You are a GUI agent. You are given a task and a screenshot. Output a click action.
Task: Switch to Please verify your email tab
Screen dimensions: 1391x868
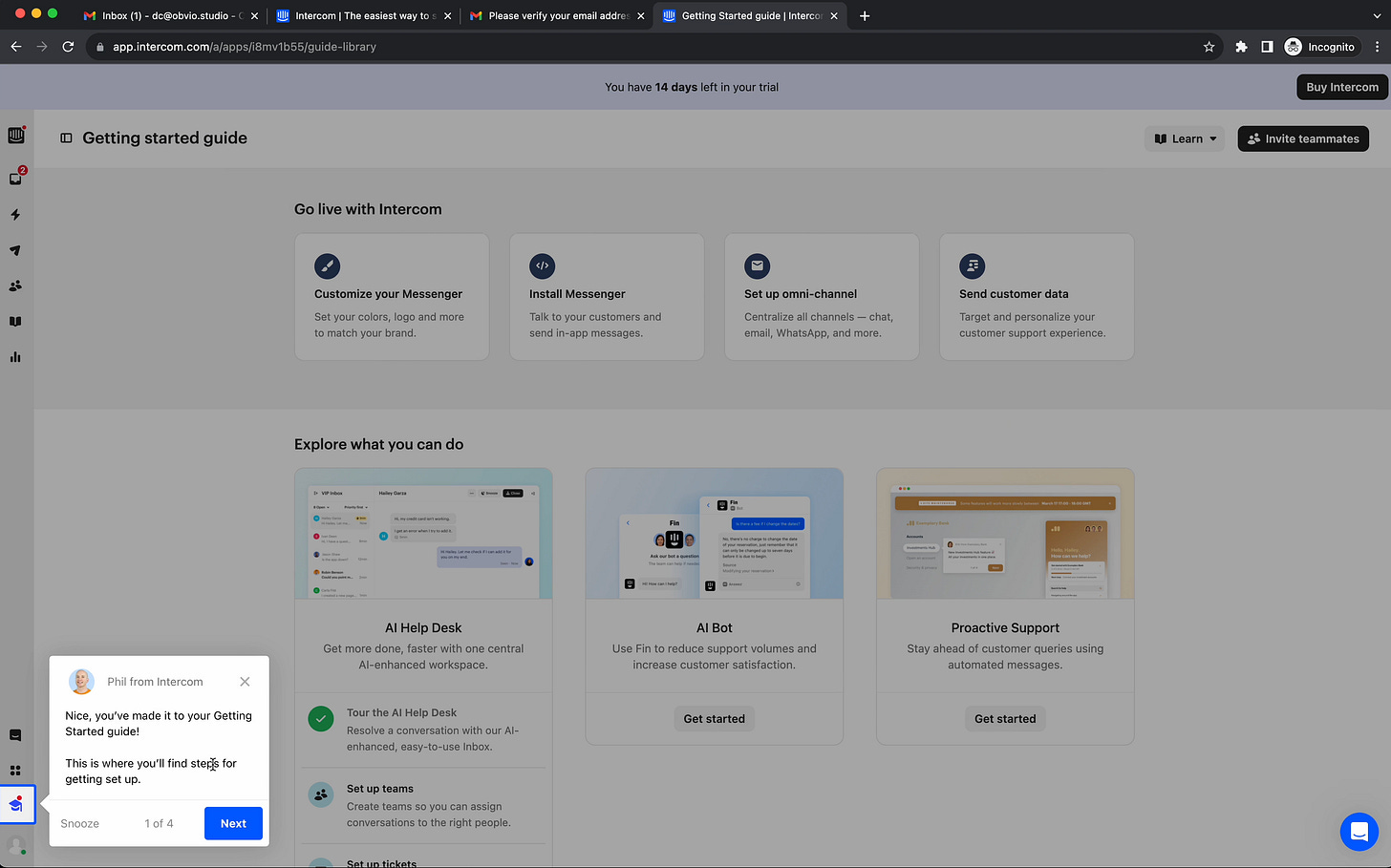pos(556,16)
